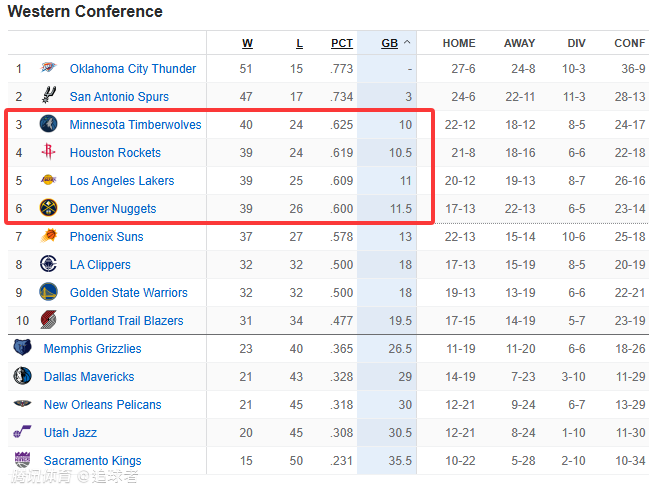
Task: Click the Denver Nuggets logo icon
Action: pyautogui.click(x=48, y=209)
